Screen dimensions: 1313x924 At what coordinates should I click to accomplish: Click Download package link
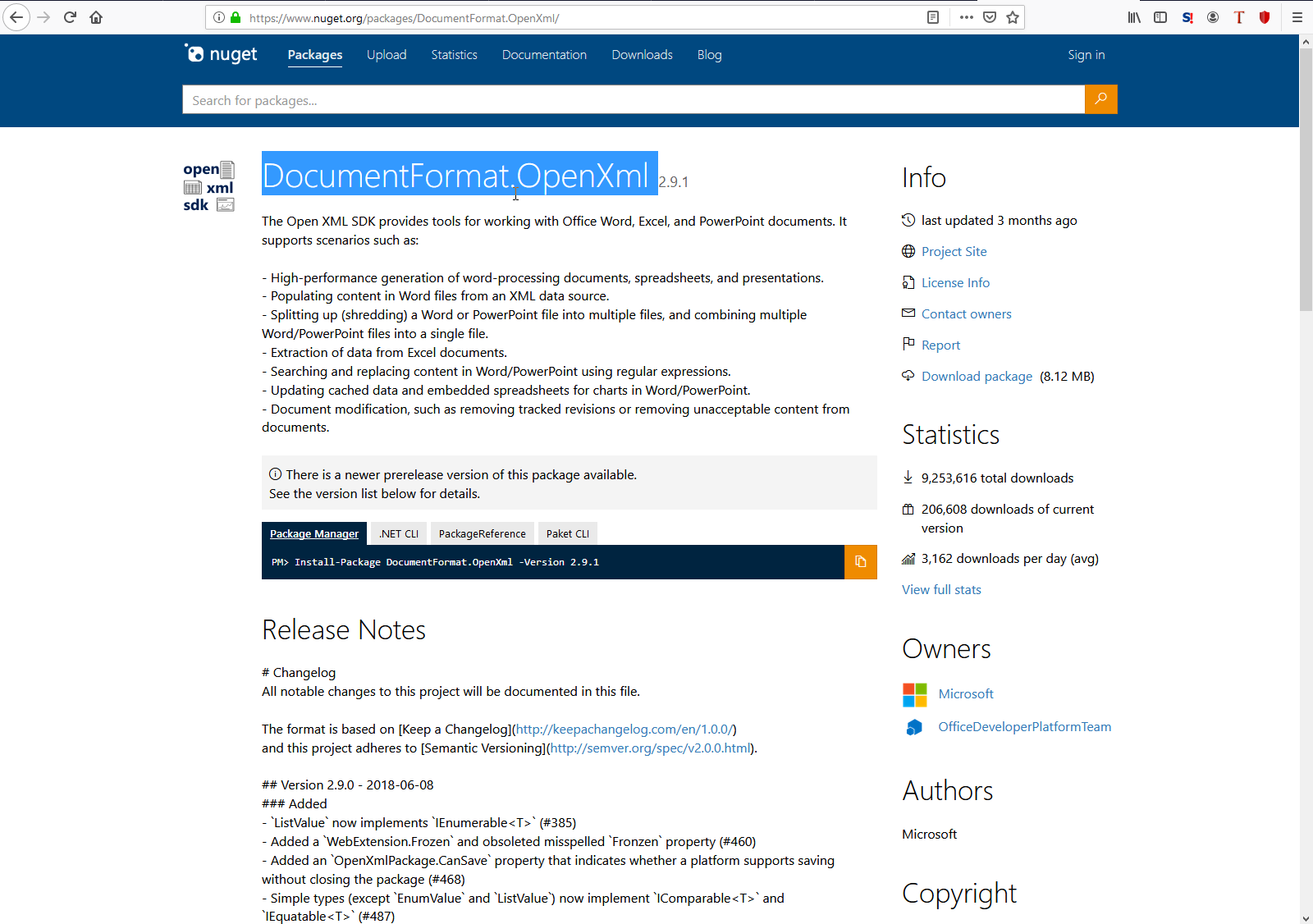click(977, 377)
